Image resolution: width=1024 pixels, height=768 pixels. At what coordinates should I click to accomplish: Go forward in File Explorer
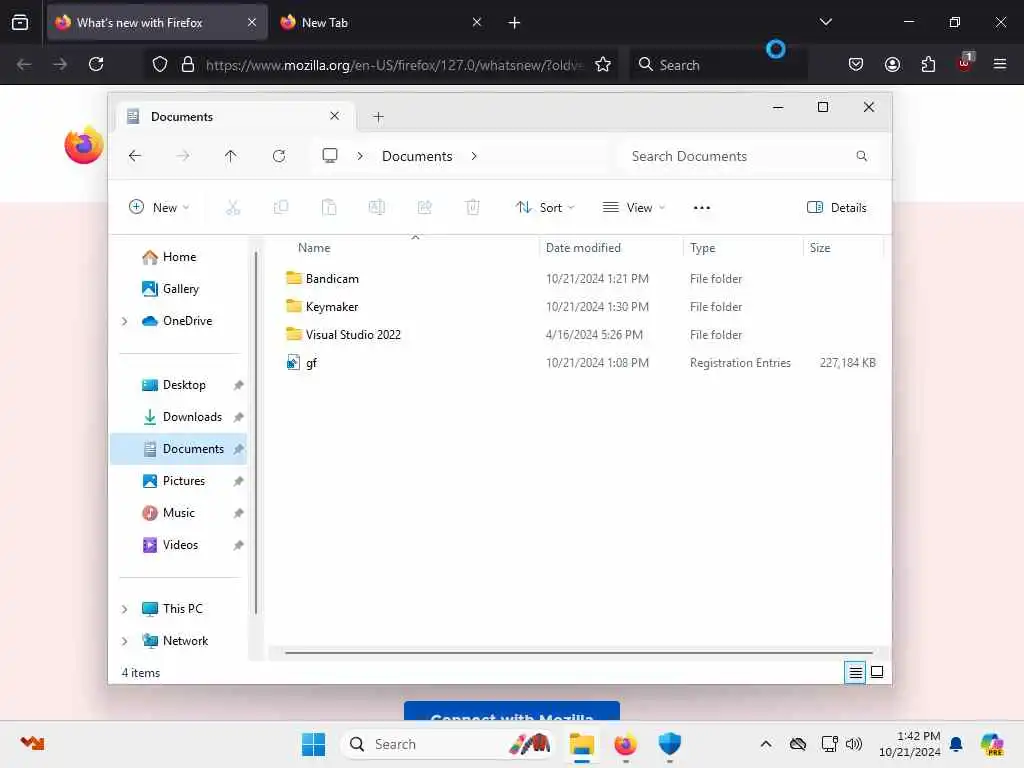tap(183, 156)
